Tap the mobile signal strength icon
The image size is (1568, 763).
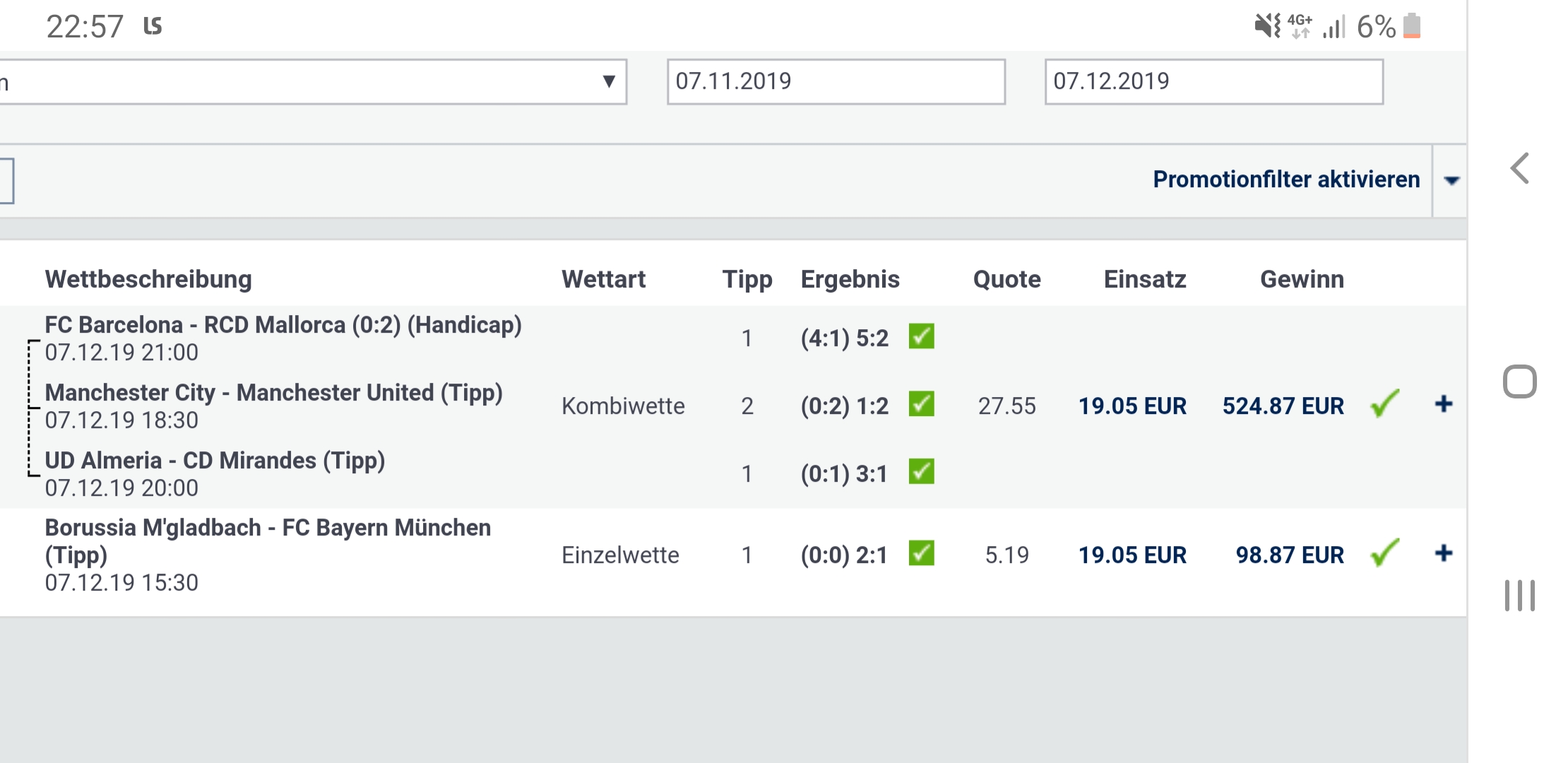click(x=1334, y=27)
